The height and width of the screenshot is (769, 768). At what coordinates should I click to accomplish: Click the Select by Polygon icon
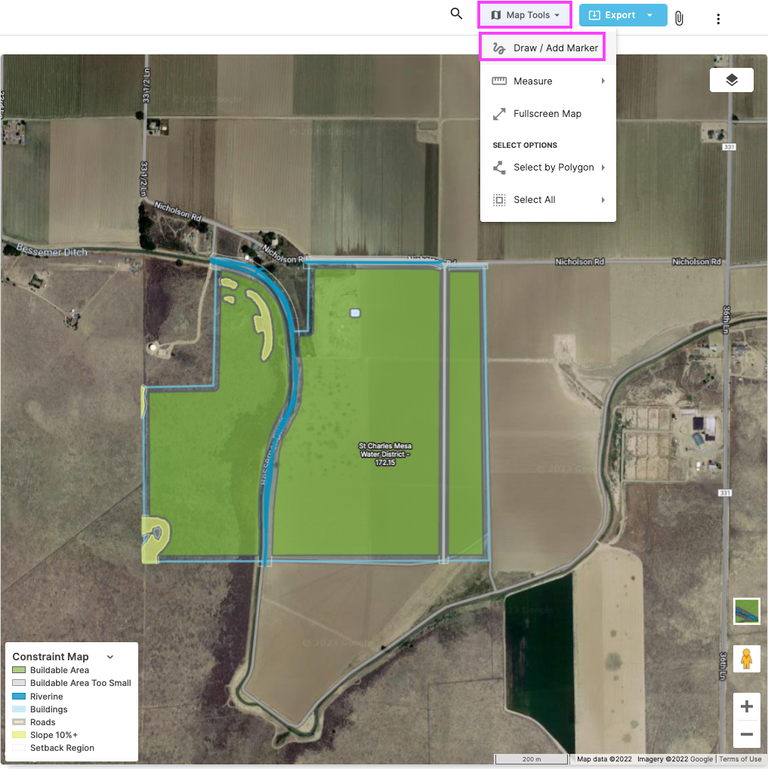pyautogui.click(x=499, y=168)
